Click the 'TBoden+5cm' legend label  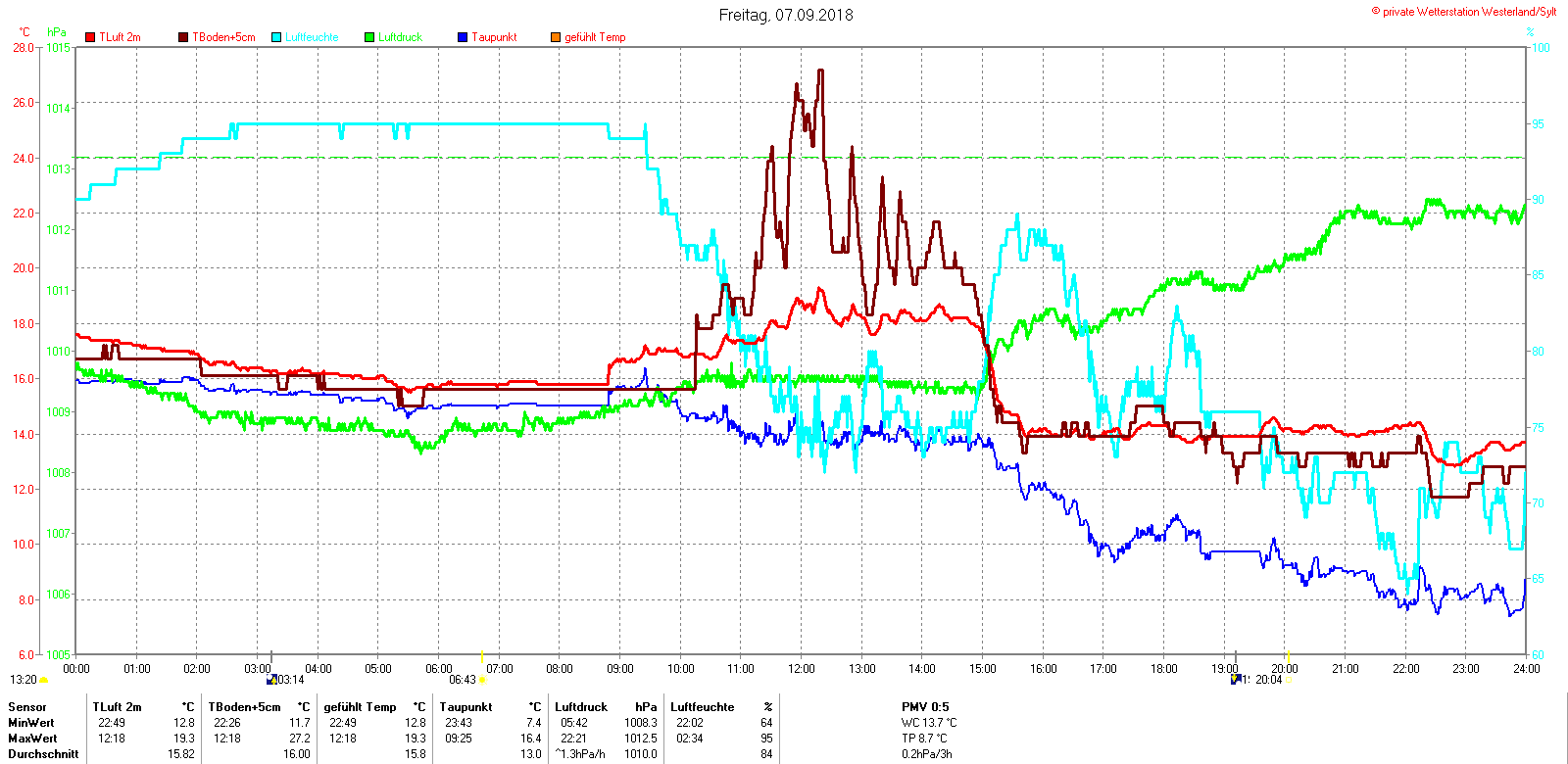pos(223,37)
